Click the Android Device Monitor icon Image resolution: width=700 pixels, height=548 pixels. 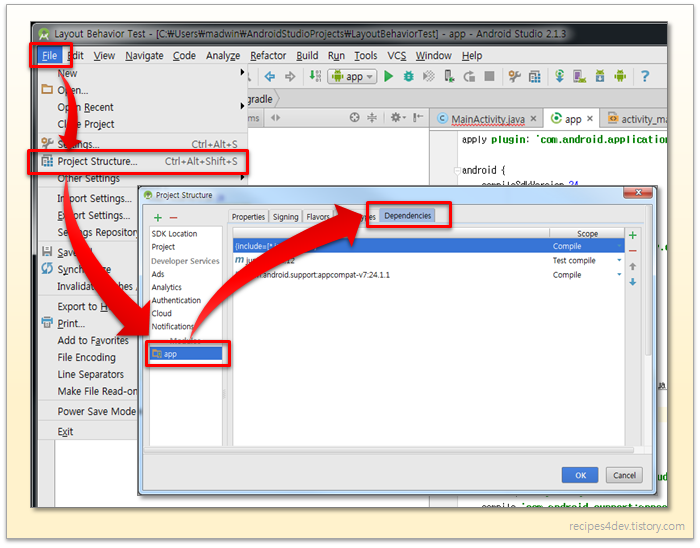click(620, 76)
